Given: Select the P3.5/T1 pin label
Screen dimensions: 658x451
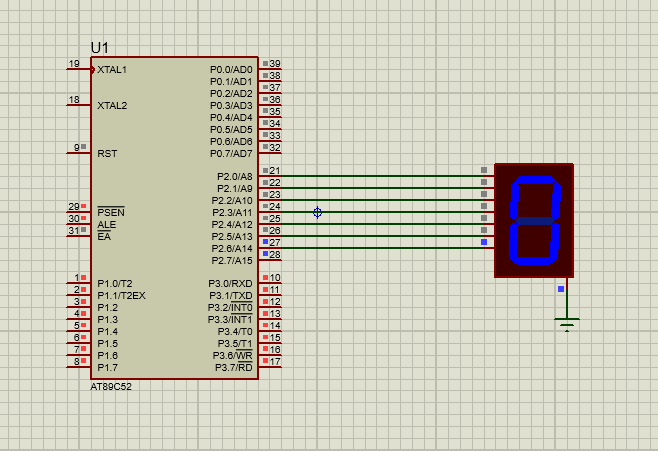Looking at the screenshot, I should [x=235, y=344].
